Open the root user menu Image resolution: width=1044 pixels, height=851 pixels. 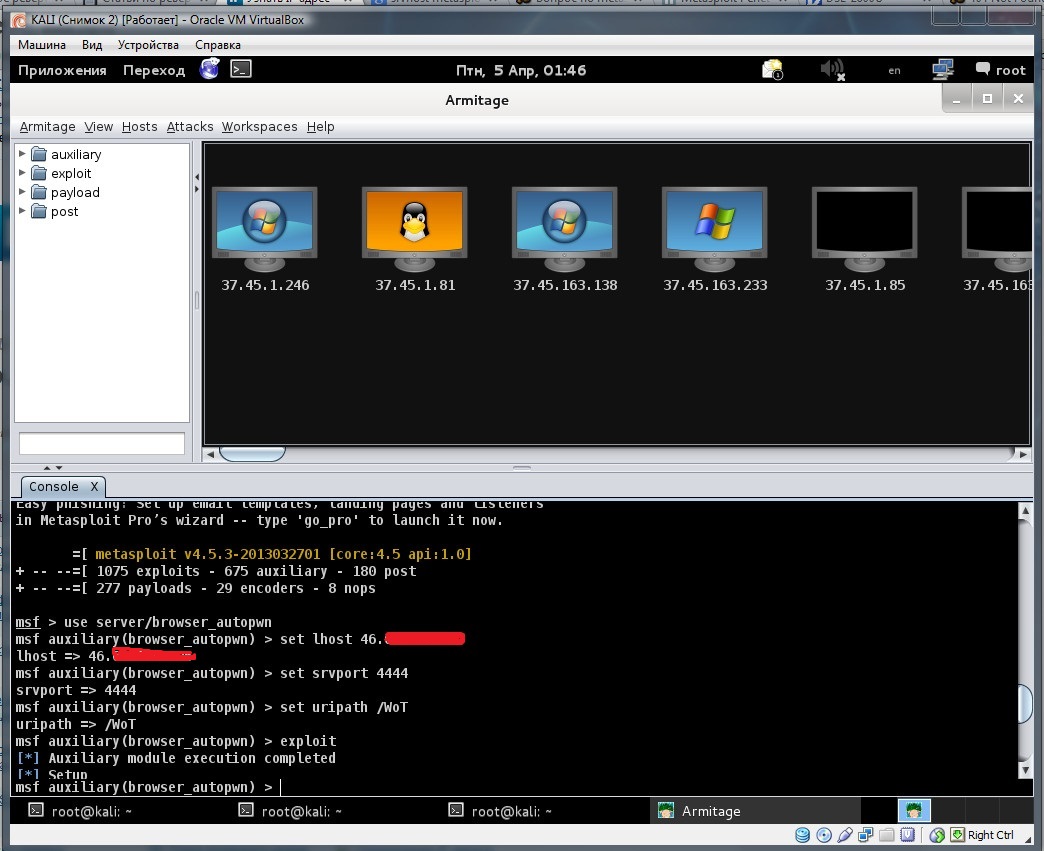coord(1001,70)
